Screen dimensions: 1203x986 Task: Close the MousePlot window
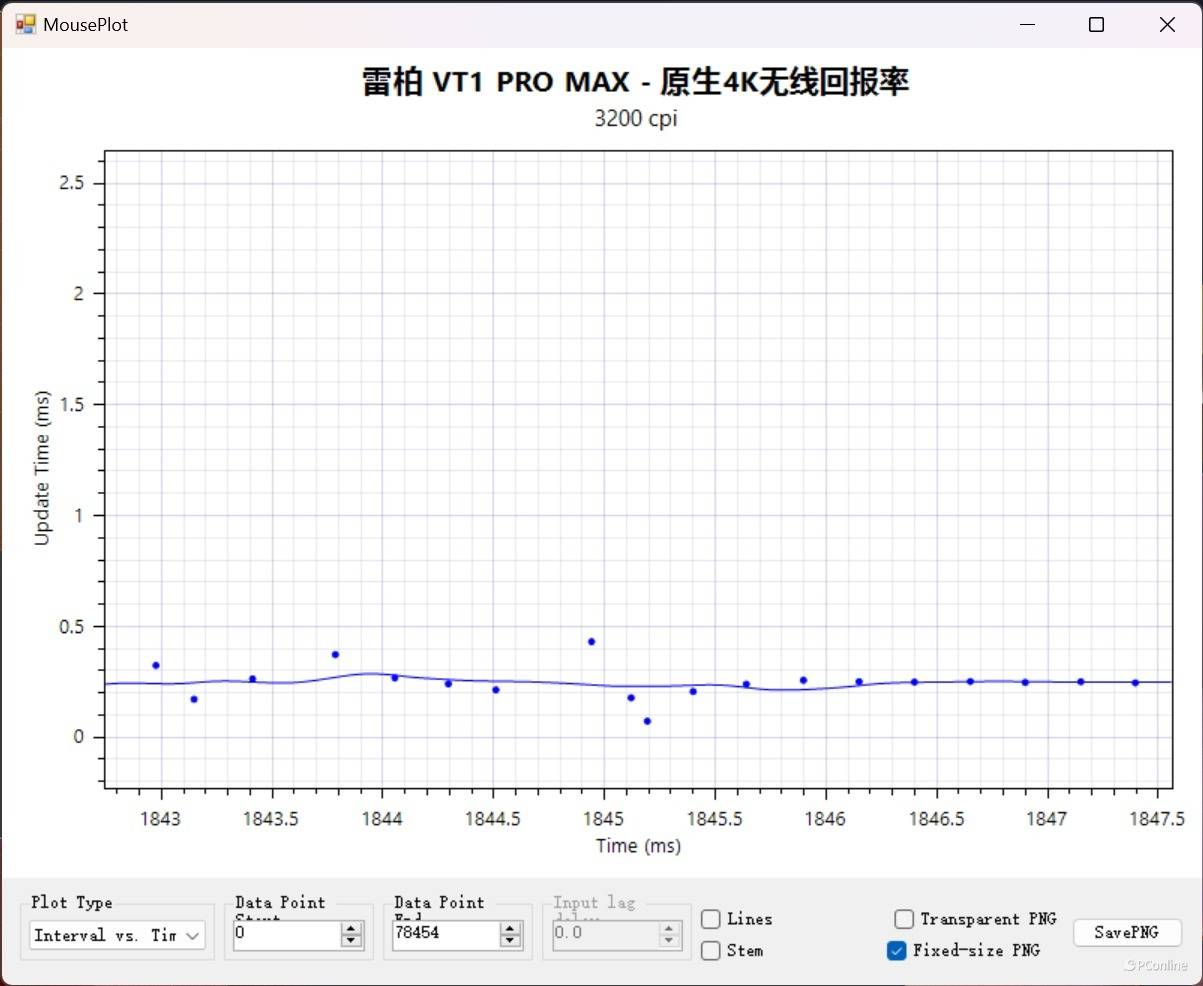[x=1167, y=25]
